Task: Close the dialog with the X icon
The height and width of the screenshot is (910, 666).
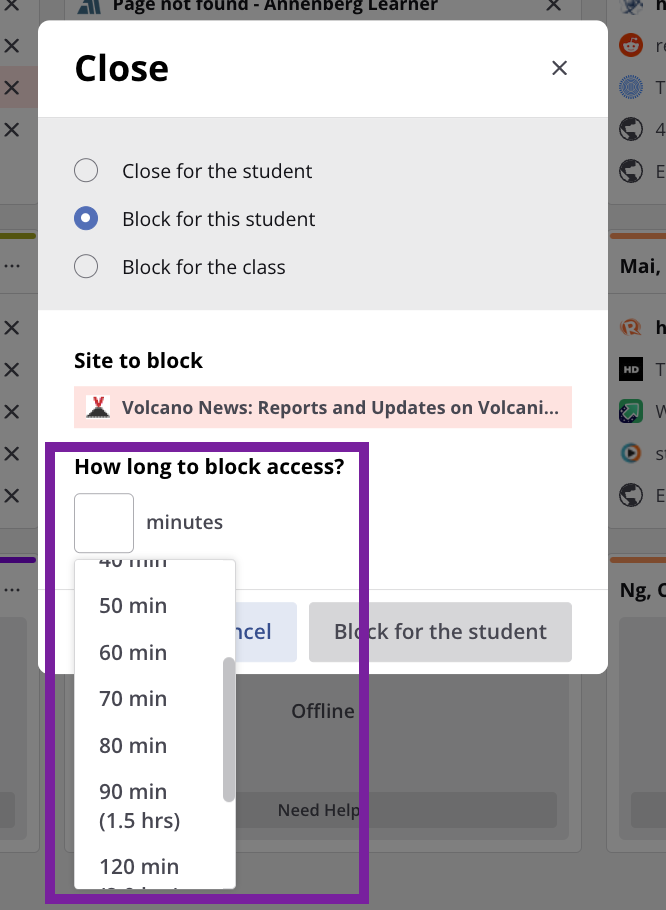Action: click(x=559, y=68)
